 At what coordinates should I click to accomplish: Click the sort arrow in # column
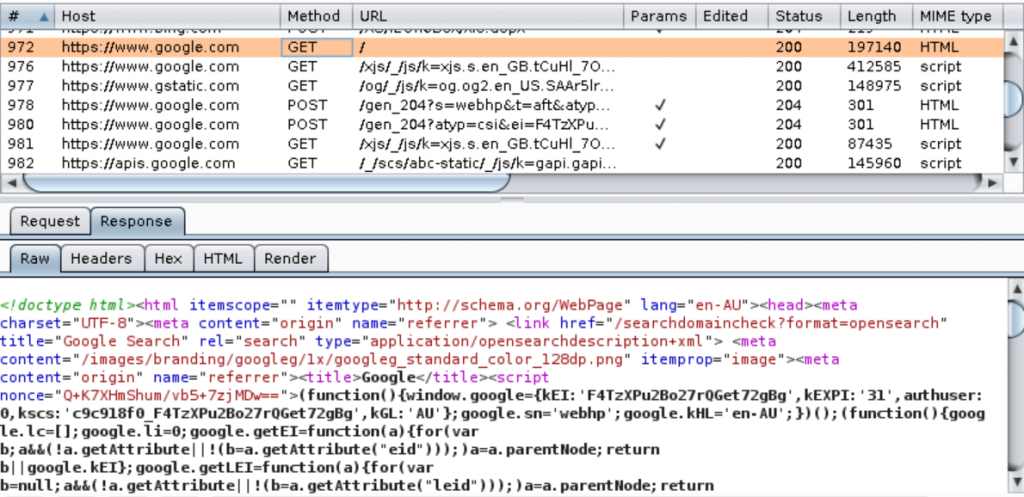[42, 17]
